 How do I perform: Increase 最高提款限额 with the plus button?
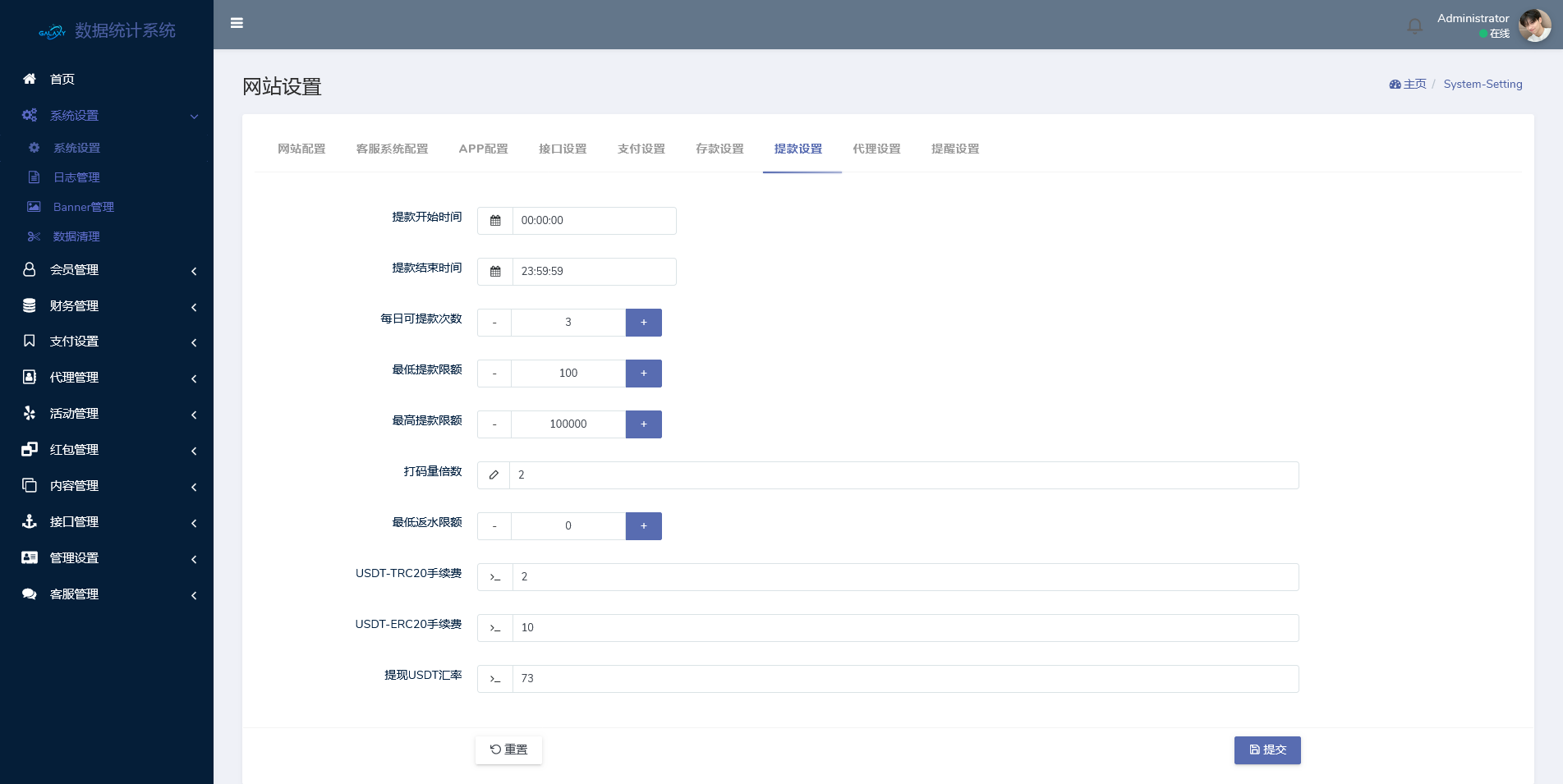point(643,424)
